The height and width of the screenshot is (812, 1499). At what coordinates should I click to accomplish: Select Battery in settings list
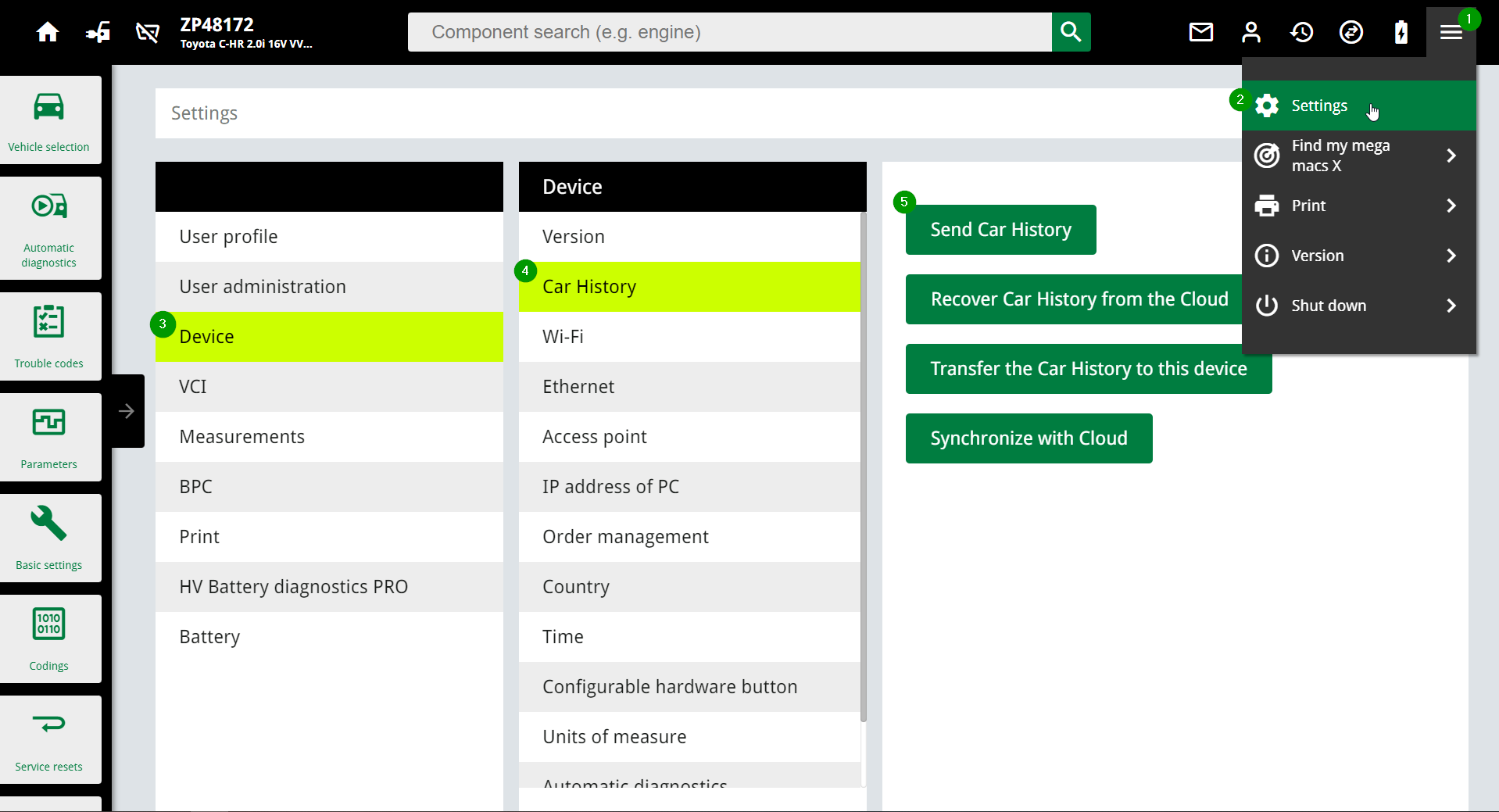329,637
